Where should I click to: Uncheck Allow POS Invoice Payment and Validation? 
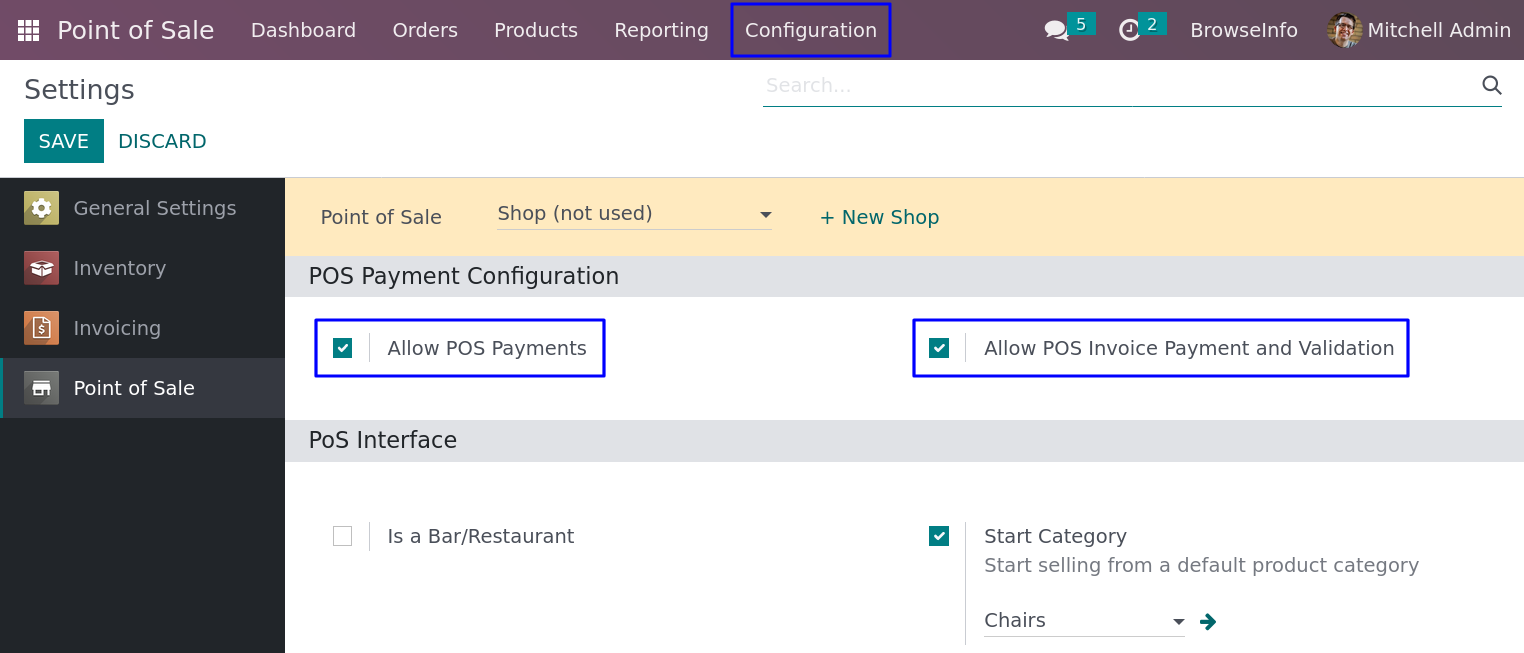pyautogui.click(x=938, y=348)
